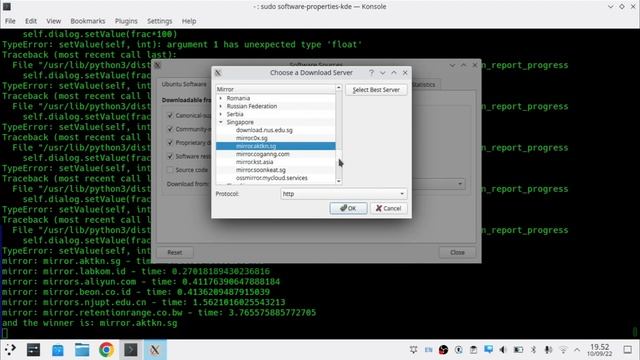Open the Settings menu in Konsole
Screen dimensions: 640x360
coord(160,21)
